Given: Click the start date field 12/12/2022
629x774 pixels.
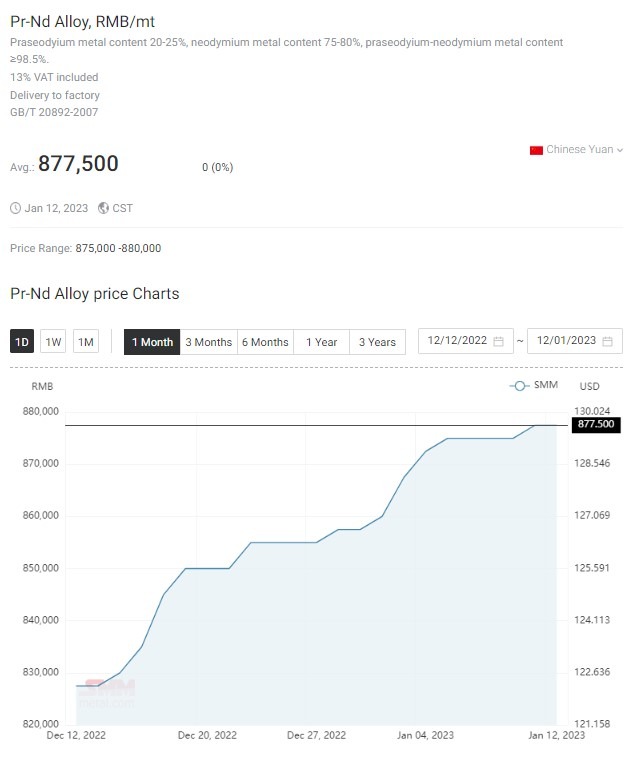Looking at the screenshot, I should [x=466, y=341].
